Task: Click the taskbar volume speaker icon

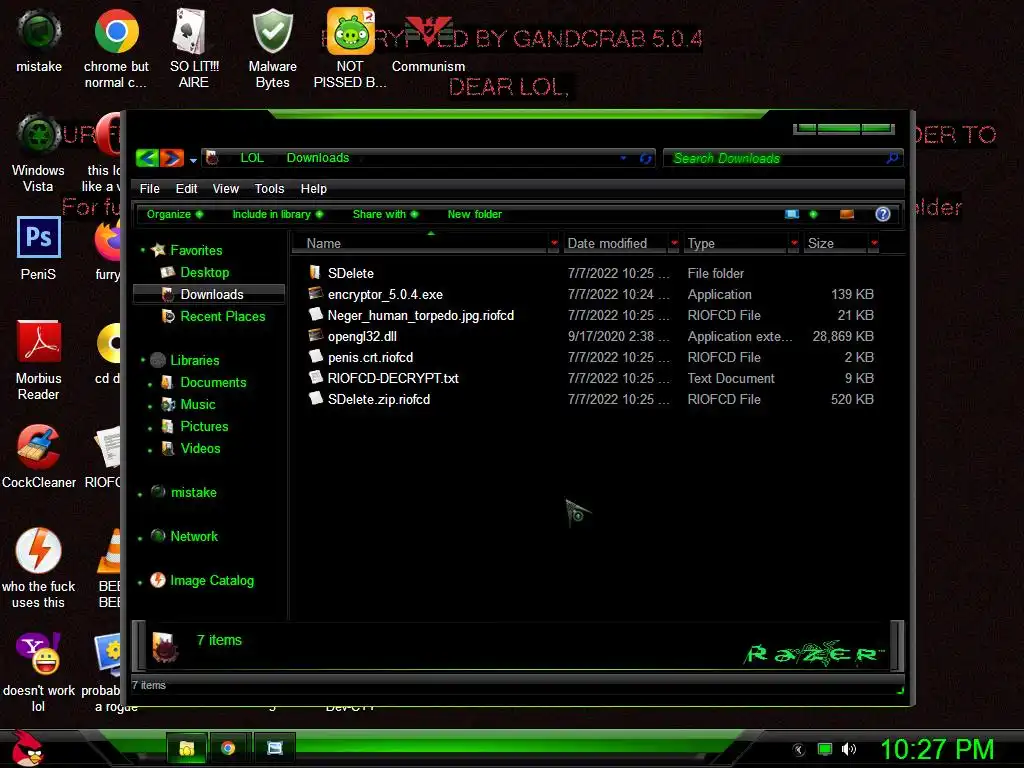Action: [848, 749]
